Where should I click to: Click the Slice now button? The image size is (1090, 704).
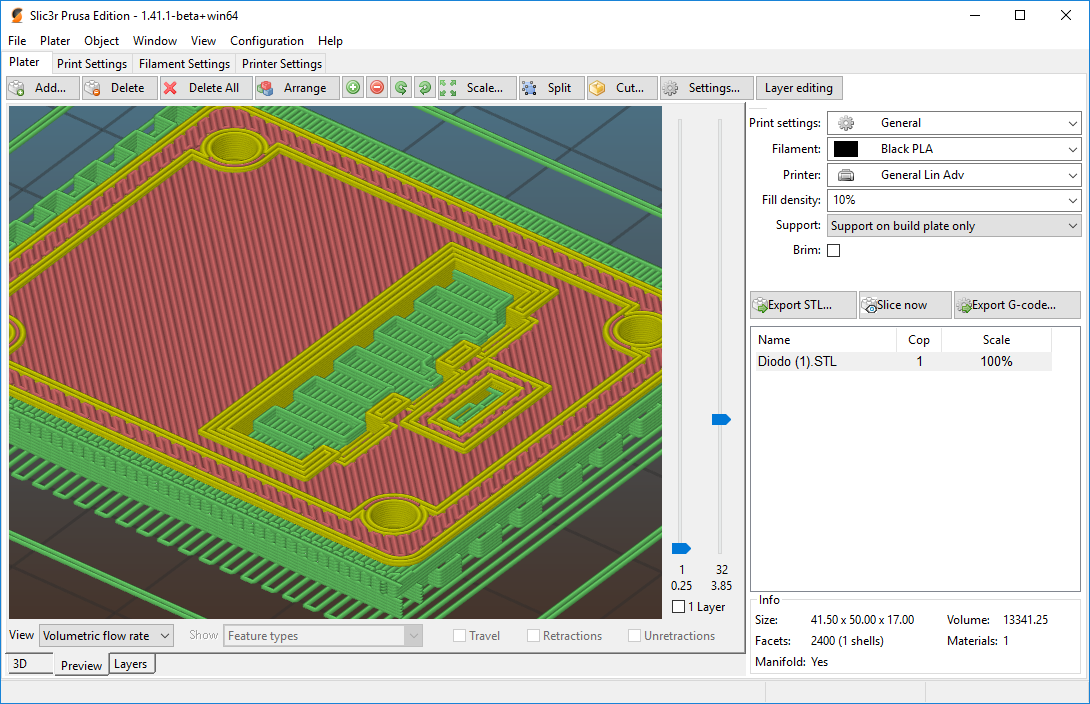(905, 305)
